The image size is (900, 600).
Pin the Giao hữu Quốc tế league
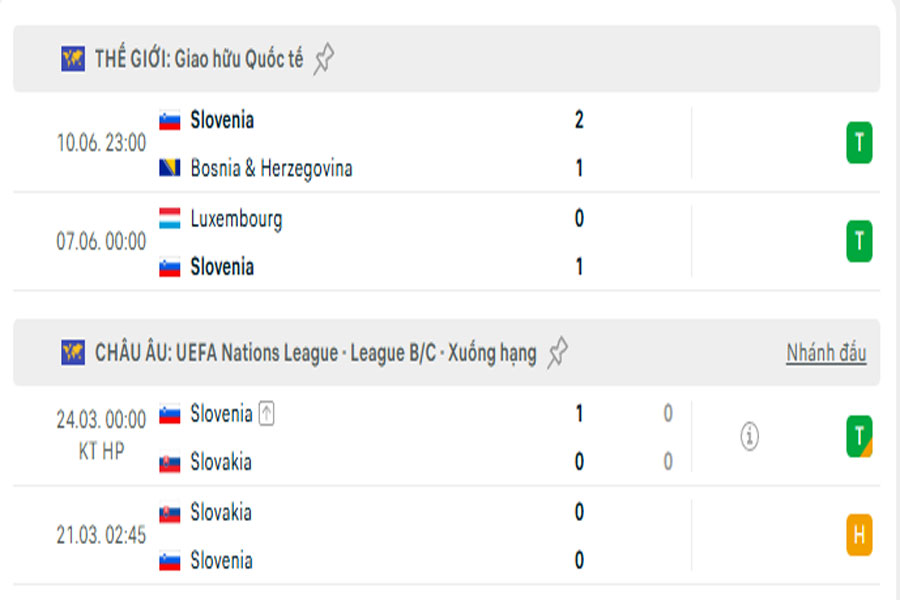click(x=323, y=59)
